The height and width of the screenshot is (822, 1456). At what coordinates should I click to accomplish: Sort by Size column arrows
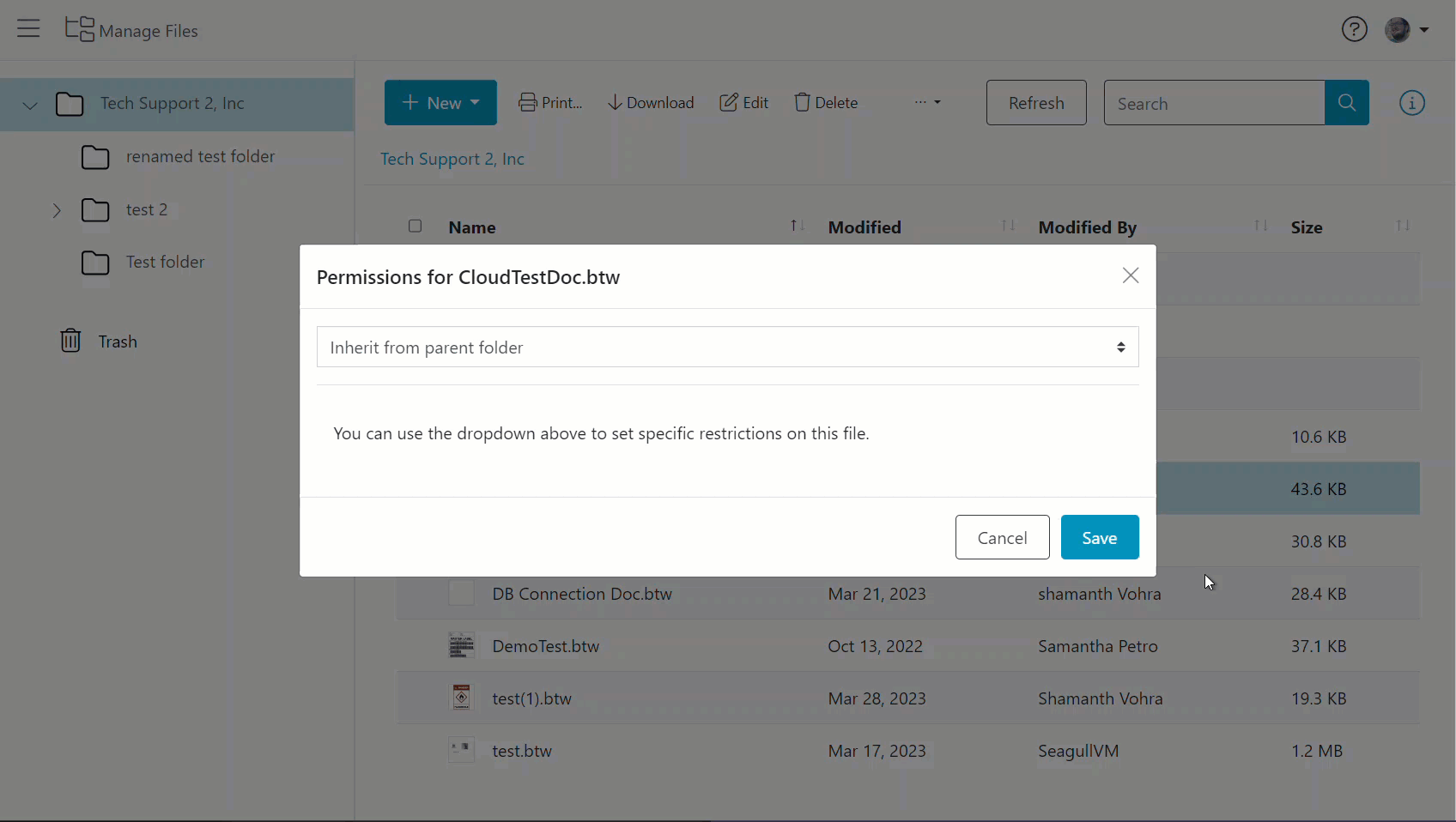click(x=1403, y=226)
